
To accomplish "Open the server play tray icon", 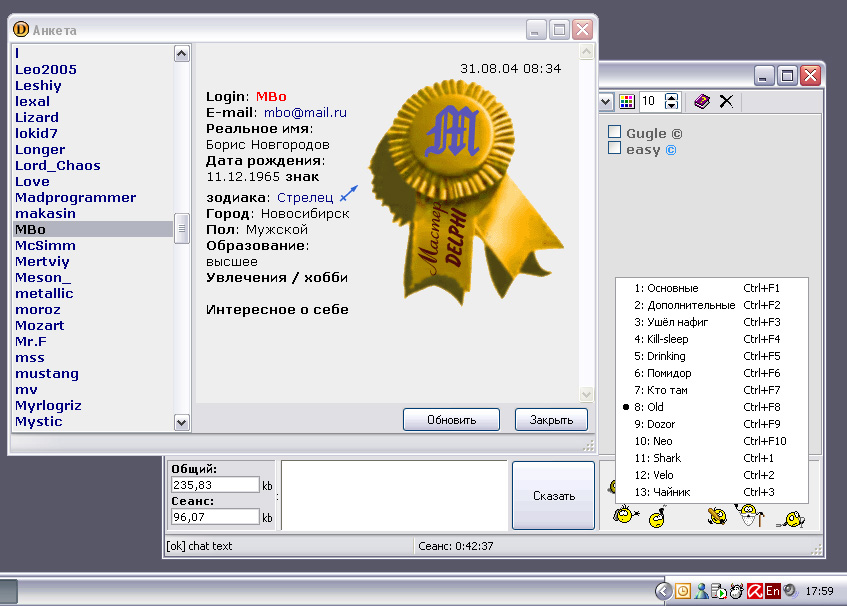I will (718, 591).
